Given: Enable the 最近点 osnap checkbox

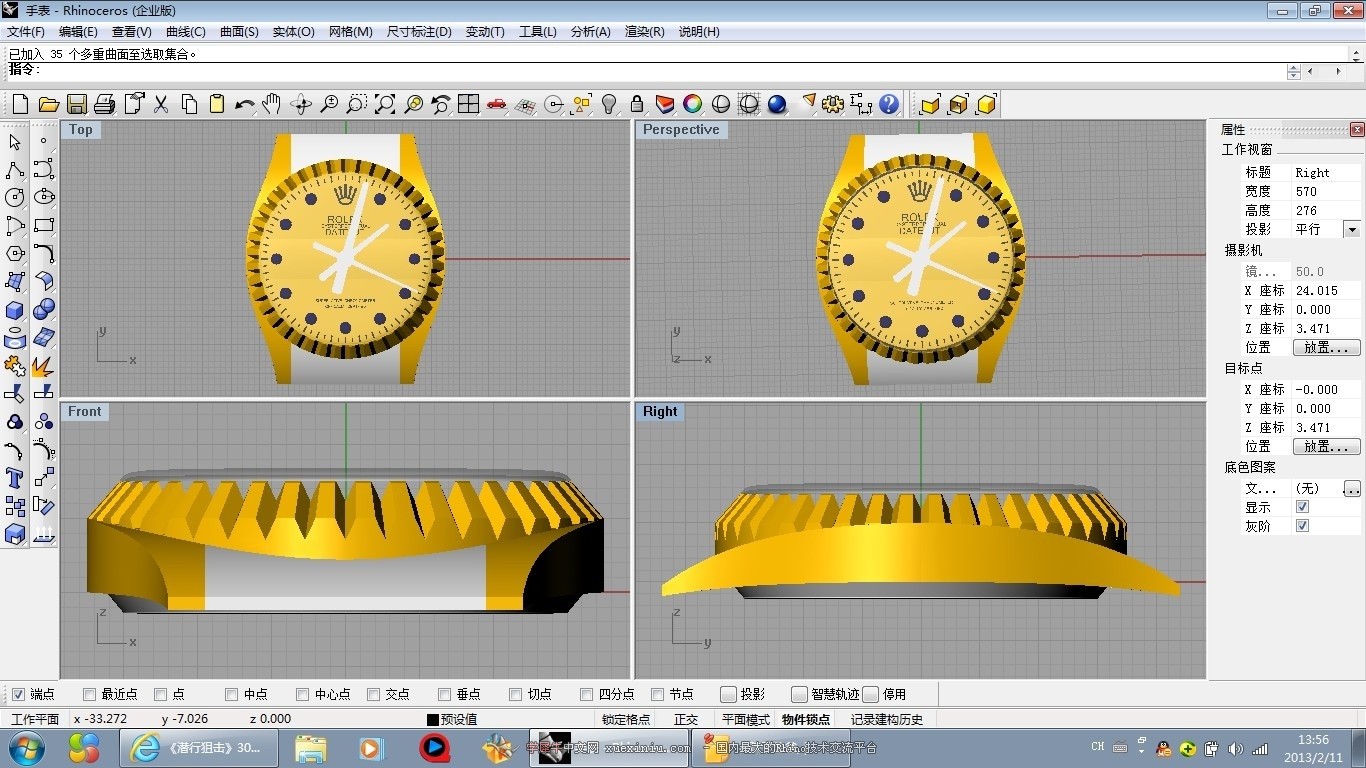Looking at the screenshot, I should point(90,694).
